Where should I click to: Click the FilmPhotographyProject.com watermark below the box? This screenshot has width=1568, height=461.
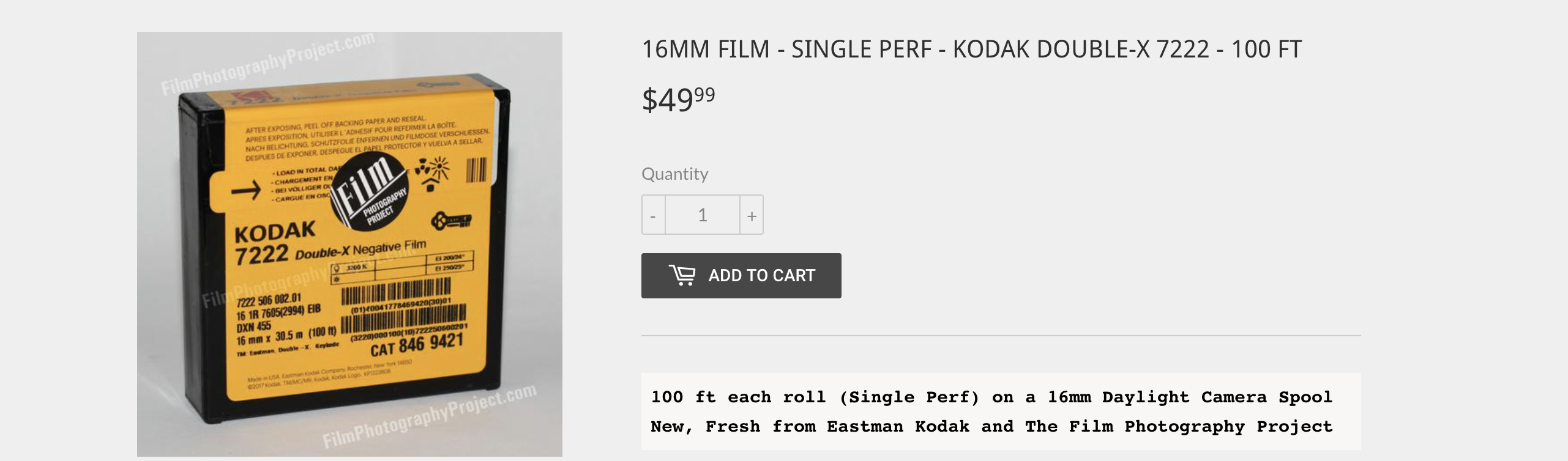click(429, 416)
